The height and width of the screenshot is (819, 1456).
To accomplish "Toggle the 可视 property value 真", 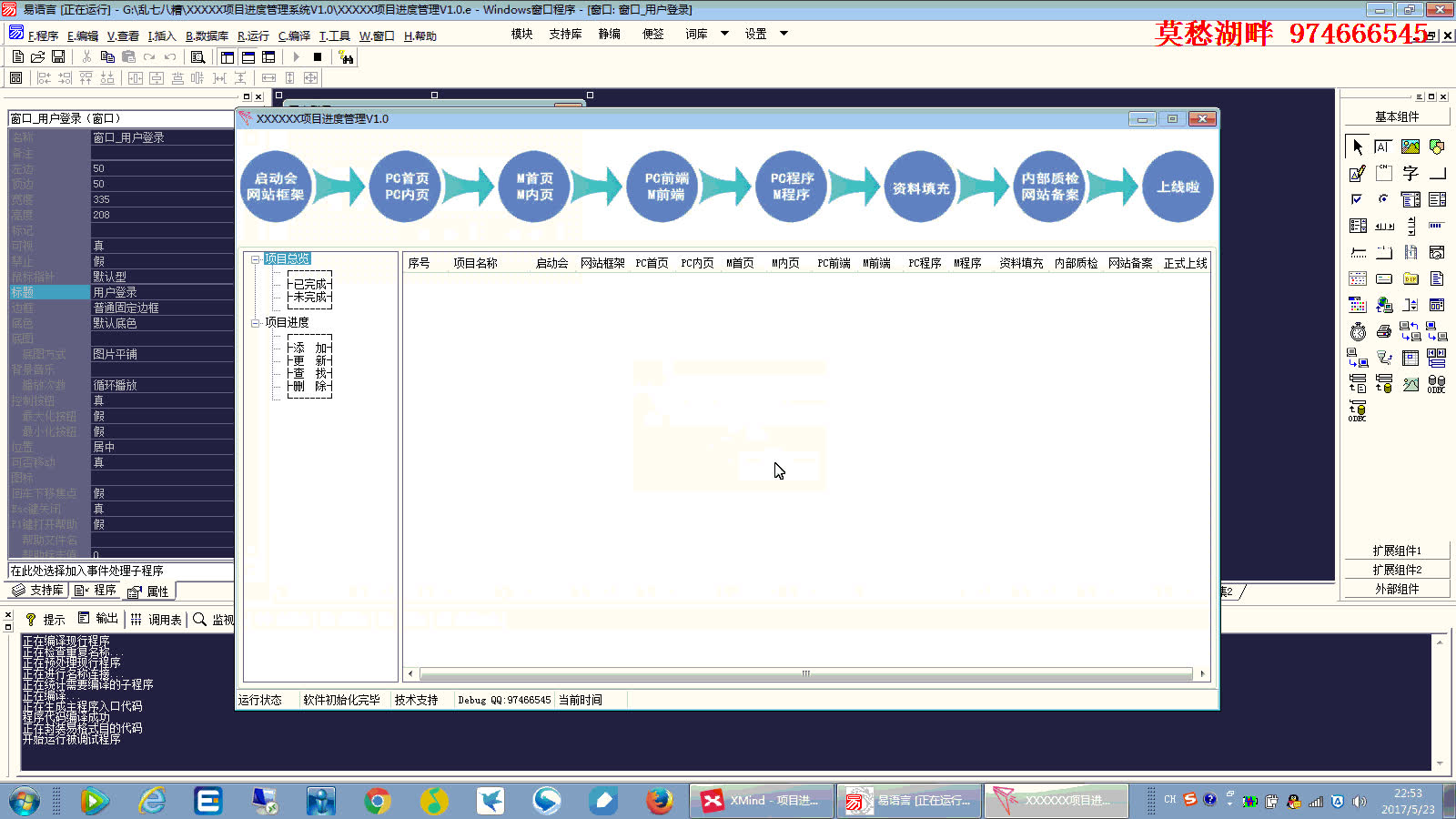I will pyautogui.click(x=162, y=246).
